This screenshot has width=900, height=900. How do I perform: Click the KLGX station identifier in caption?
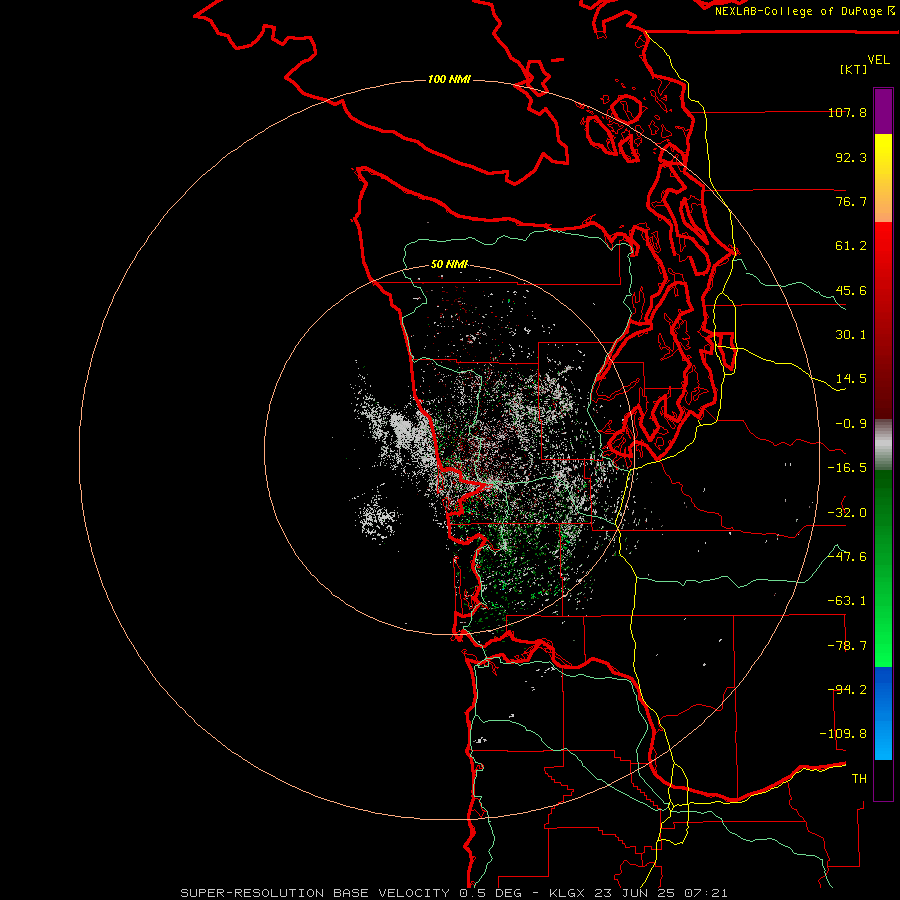click(567, 893)
